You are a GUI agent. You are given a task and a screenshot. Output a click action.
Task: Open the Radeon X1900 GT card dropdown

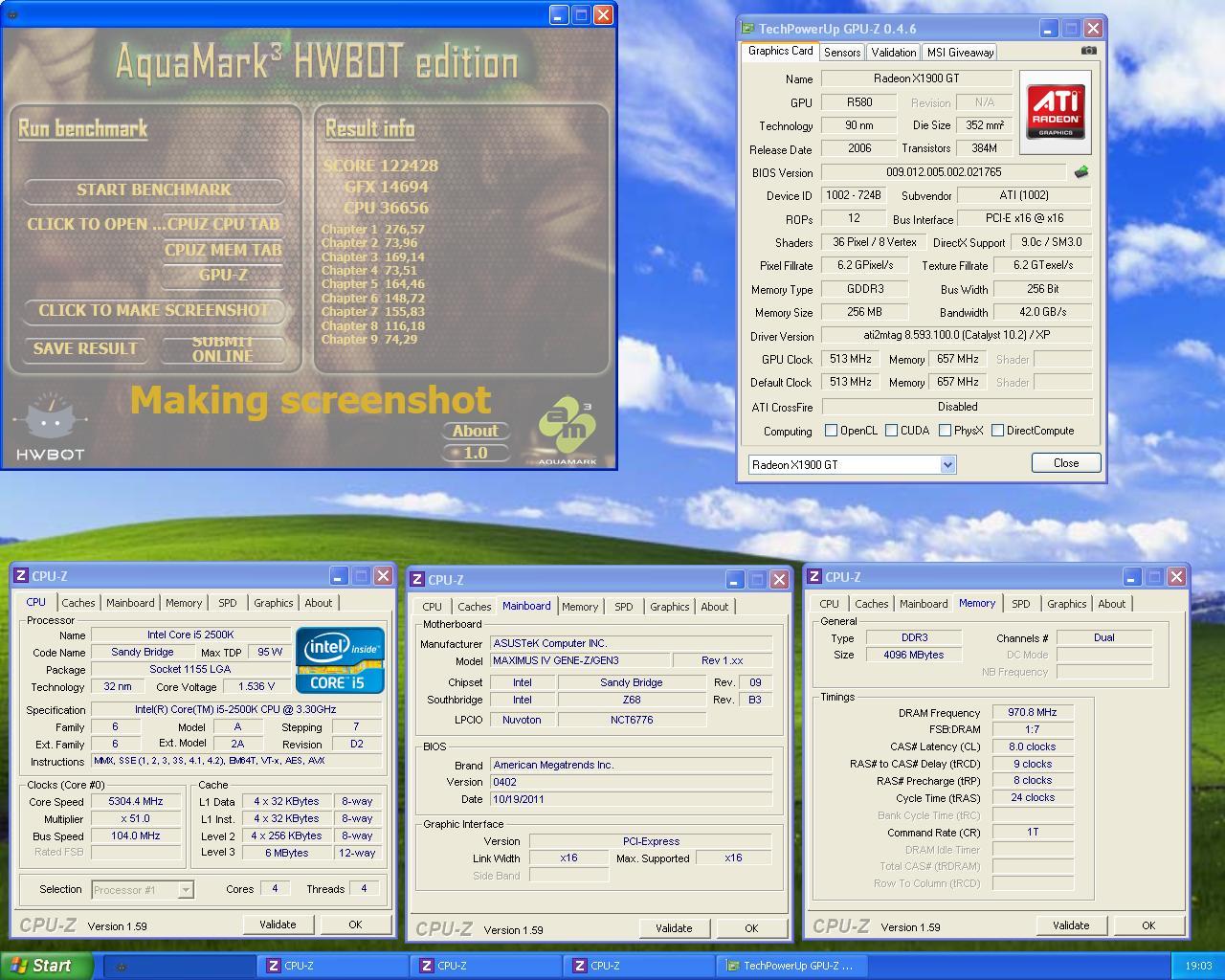[947, 464]
